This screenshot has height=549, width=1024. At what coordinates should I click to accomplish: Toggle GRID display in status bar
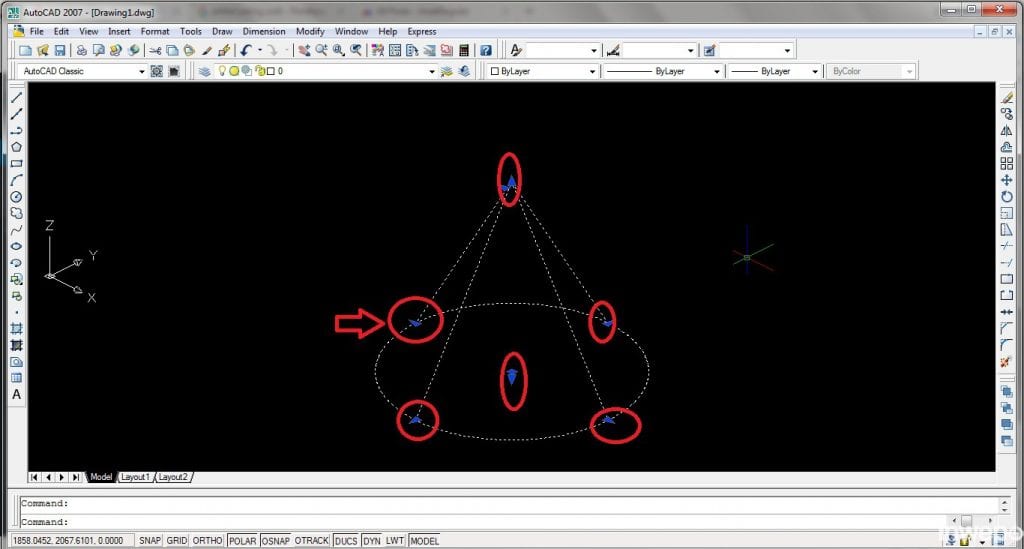pyautogui.click(x=176, y=541)
